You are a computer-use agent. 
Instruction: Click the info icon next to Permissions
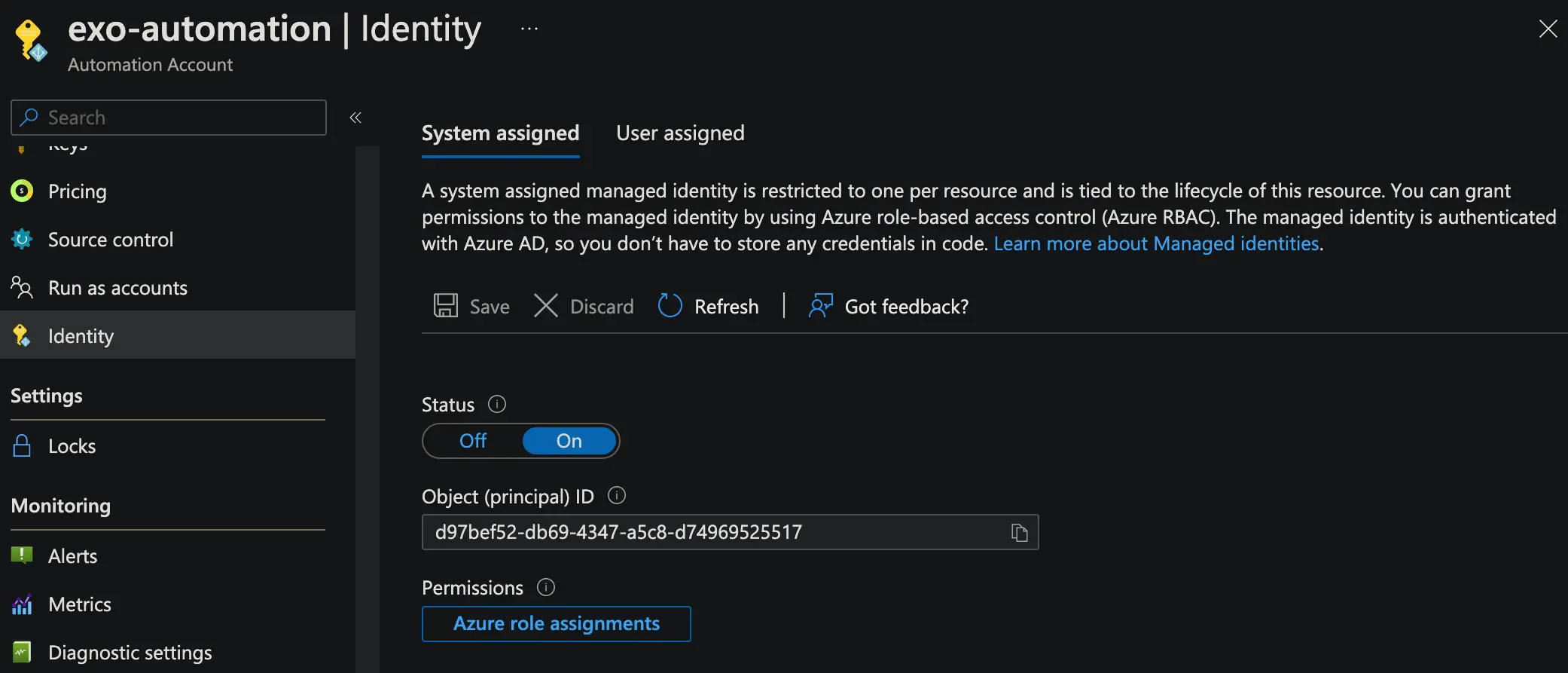(x=546, y=587)
